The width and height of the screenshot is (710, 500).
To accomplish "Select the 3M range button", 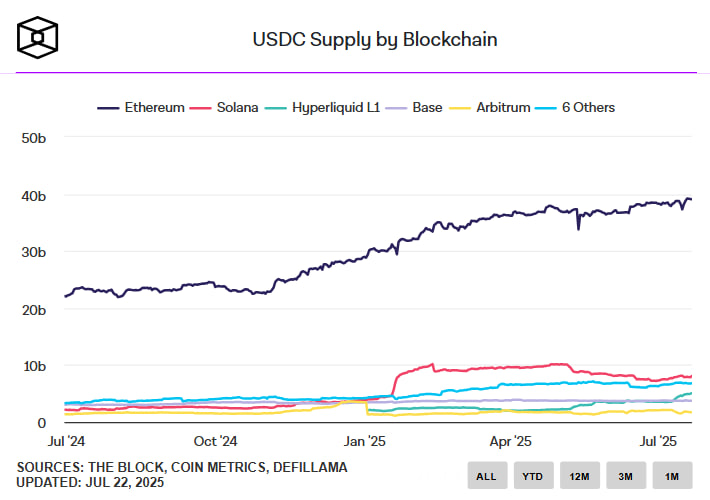I will coord(625,475).
